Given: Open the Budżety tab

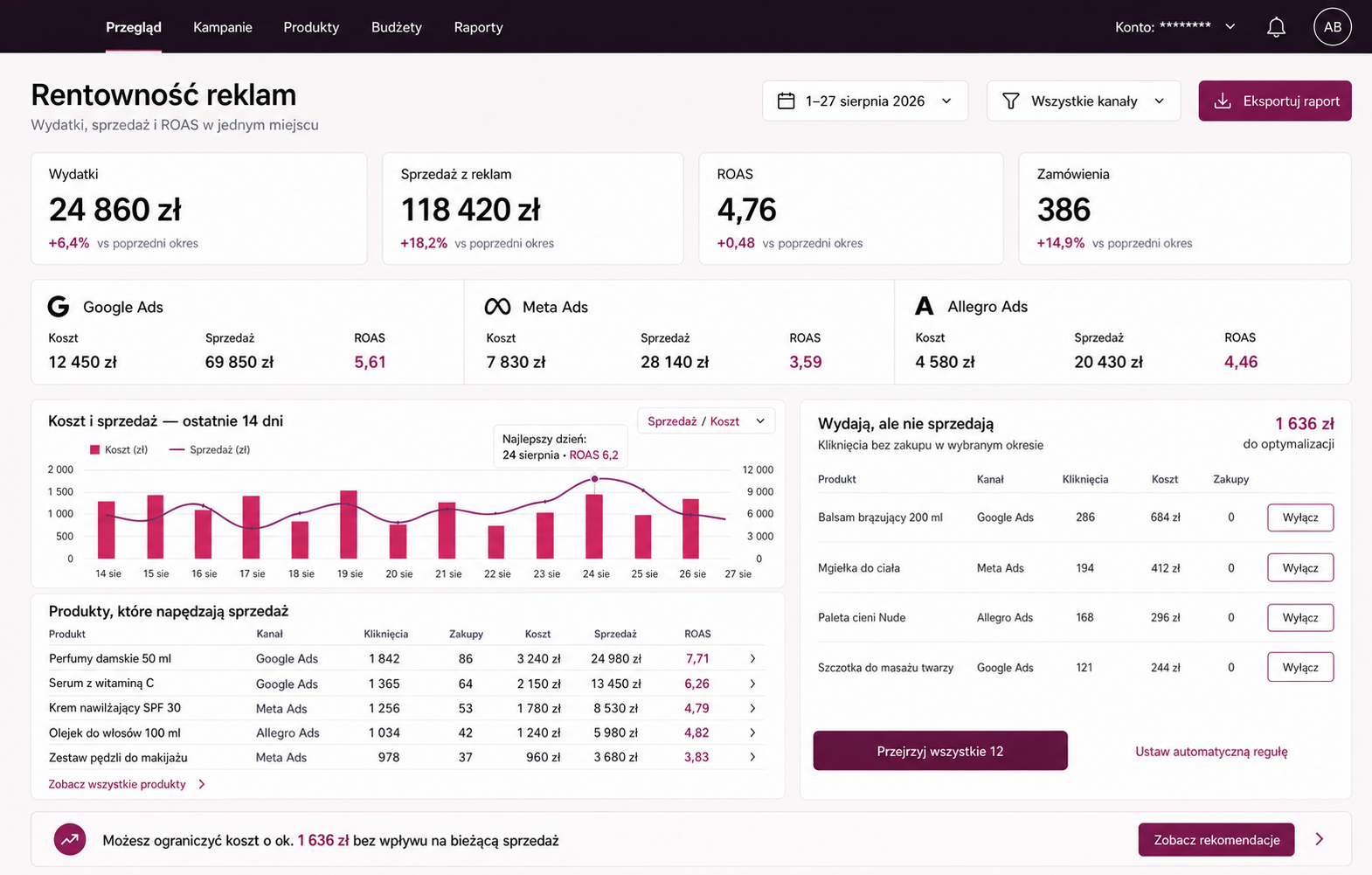Looking at the screenshot, I should [x=397, y=27].
